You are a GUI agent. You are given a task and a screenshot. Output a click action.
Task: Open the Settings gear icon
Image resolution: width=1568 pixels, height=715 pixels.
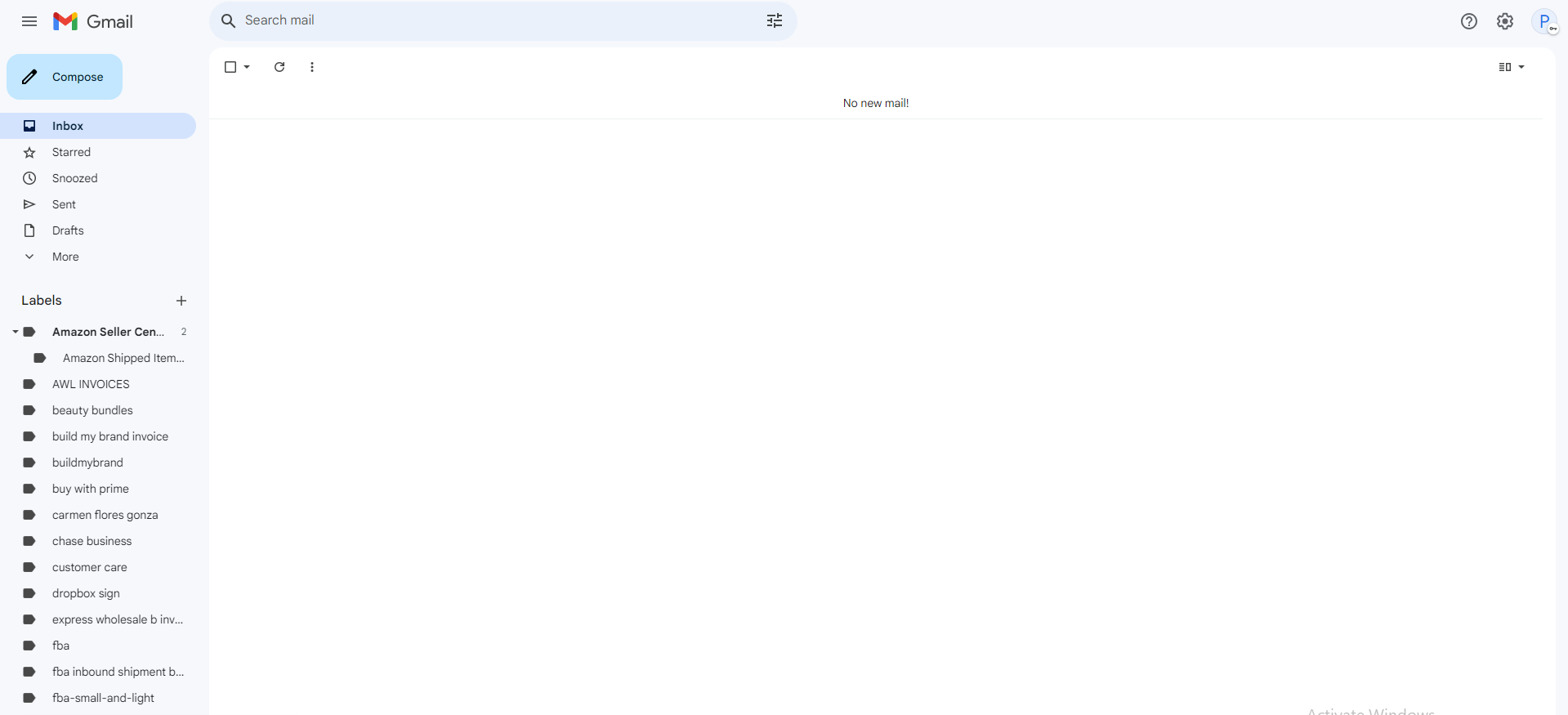1505,21
